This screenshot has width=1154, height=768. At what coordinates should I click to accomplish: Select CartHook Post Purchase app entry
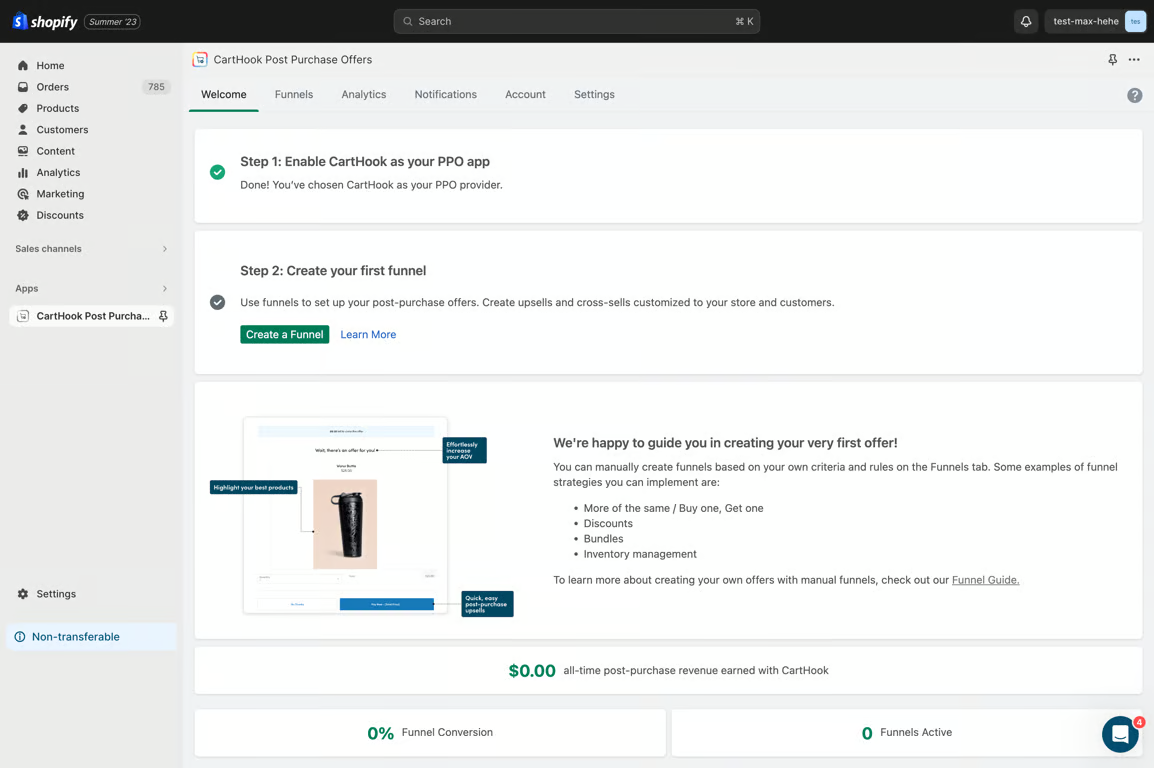click(x=91, y=316)
